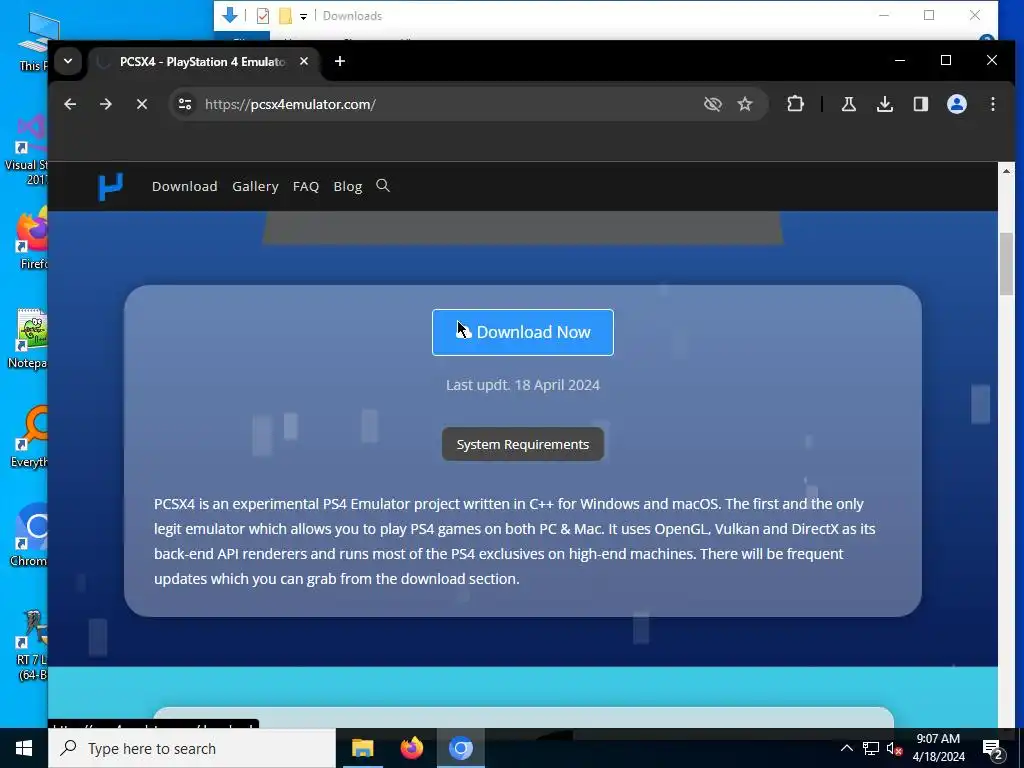
Task: Click the Visual Studio desktop shortcut
Action: tap(27, 150)
